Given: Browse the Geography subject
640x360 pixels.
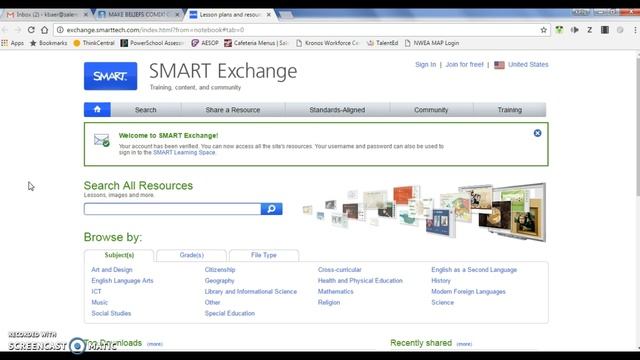Looking at the screenshot, I should [220, 281].
